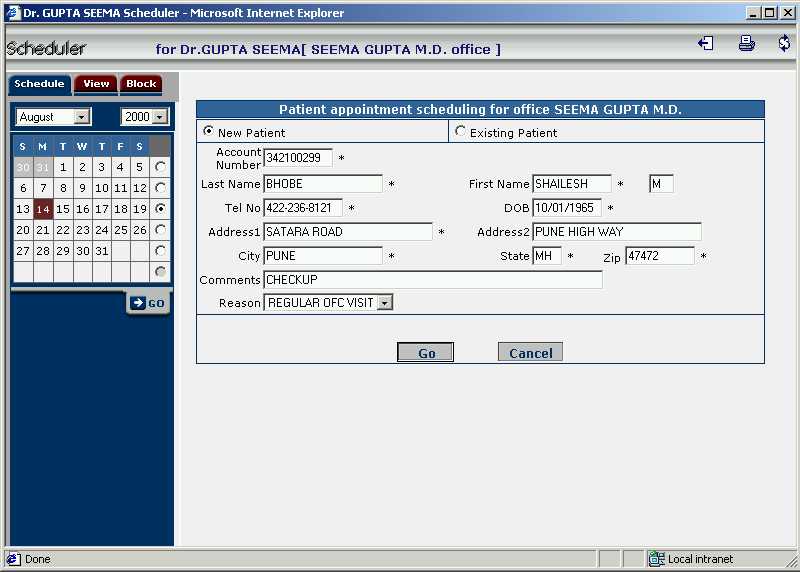
Task: Click the Last Name field BHOBE
Action: [323, 184]
